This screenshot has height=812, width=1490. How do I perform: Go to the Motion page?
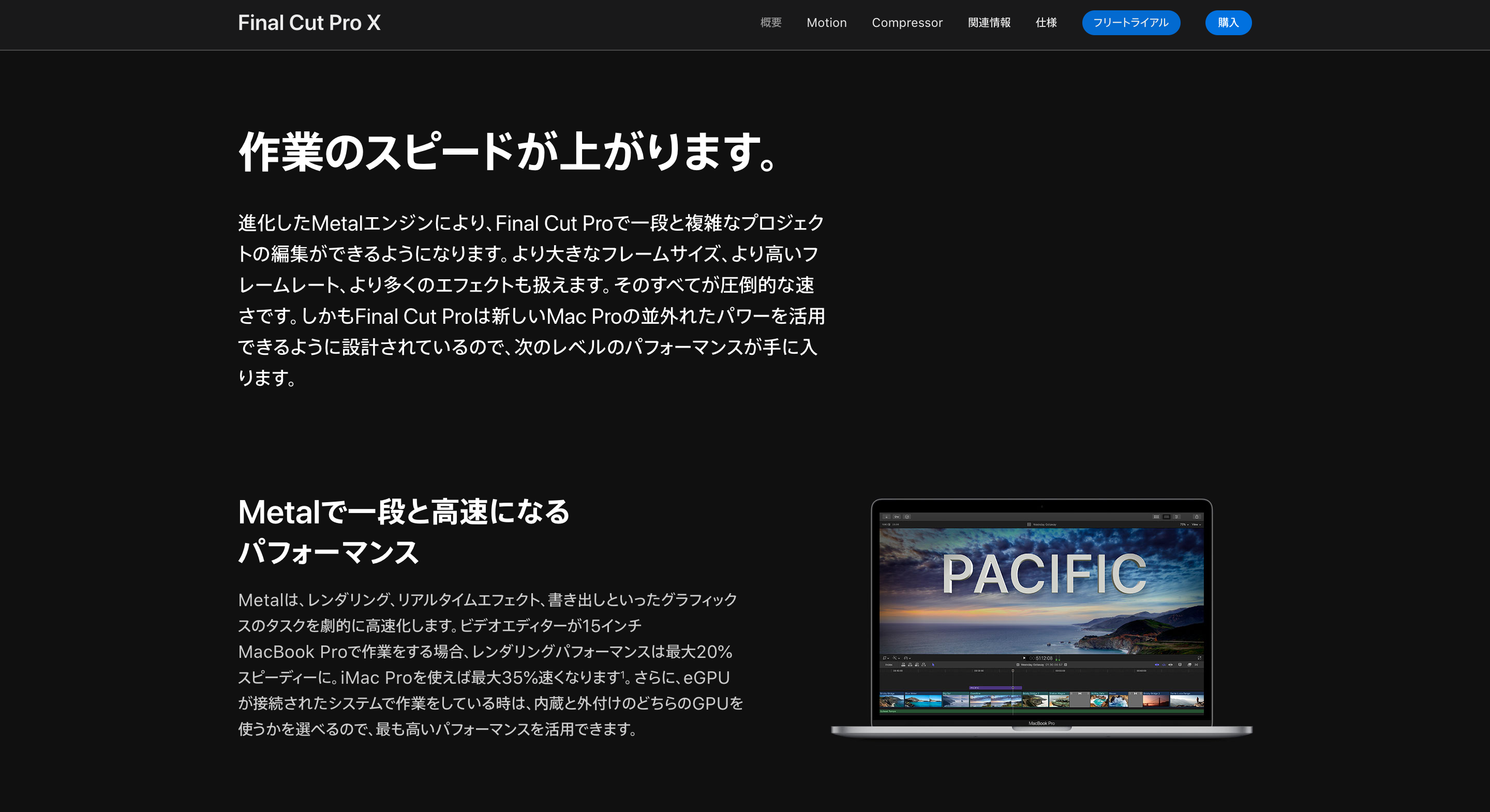[827, 23]
